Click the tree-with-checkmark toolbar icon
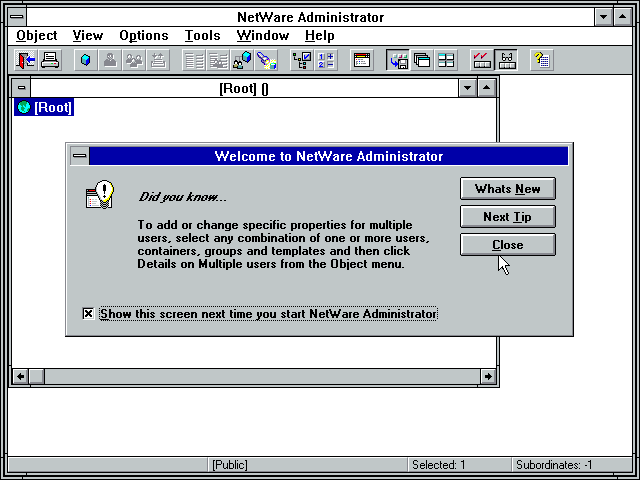Viewport: 640px width, 480px height. (302, 60)
